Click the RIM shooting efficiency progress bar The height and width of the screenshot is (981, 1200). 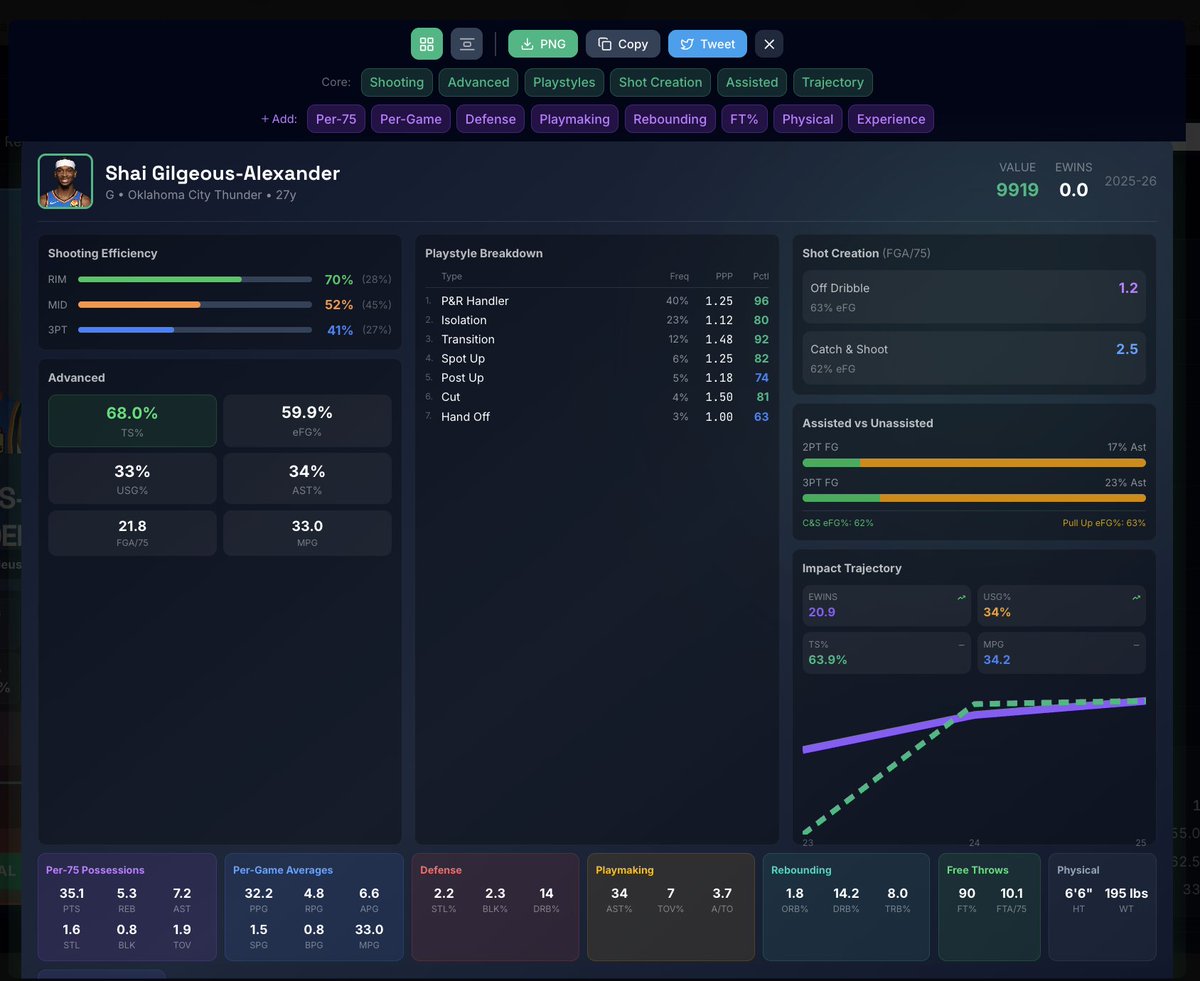tap(195, 279)
